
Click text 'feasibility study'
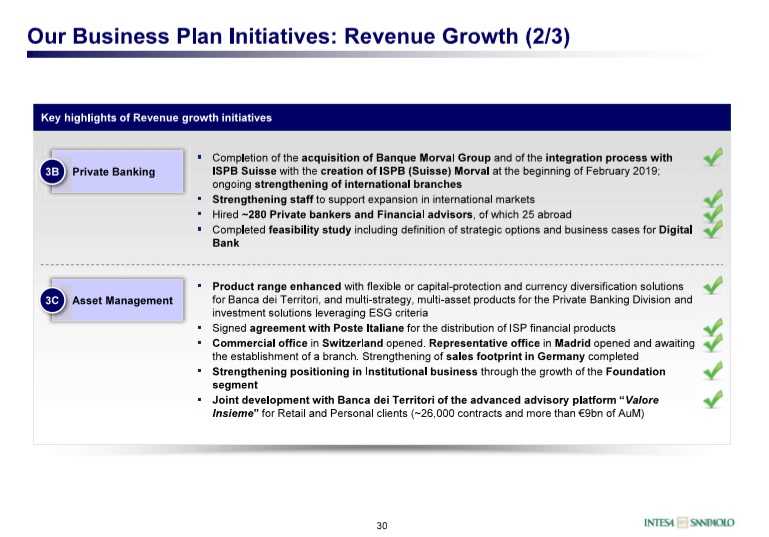(x=309, y=230)
